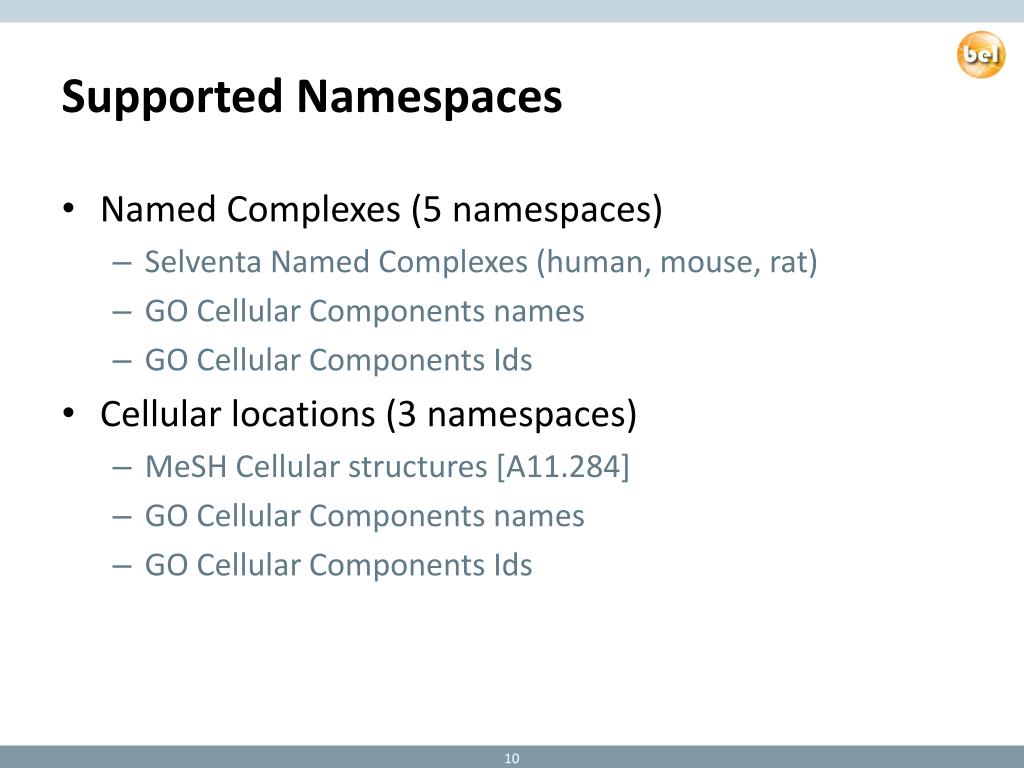Click slide number 10 in footer
The height and width of the screenshot is (768, 1024).
point(511,758)
